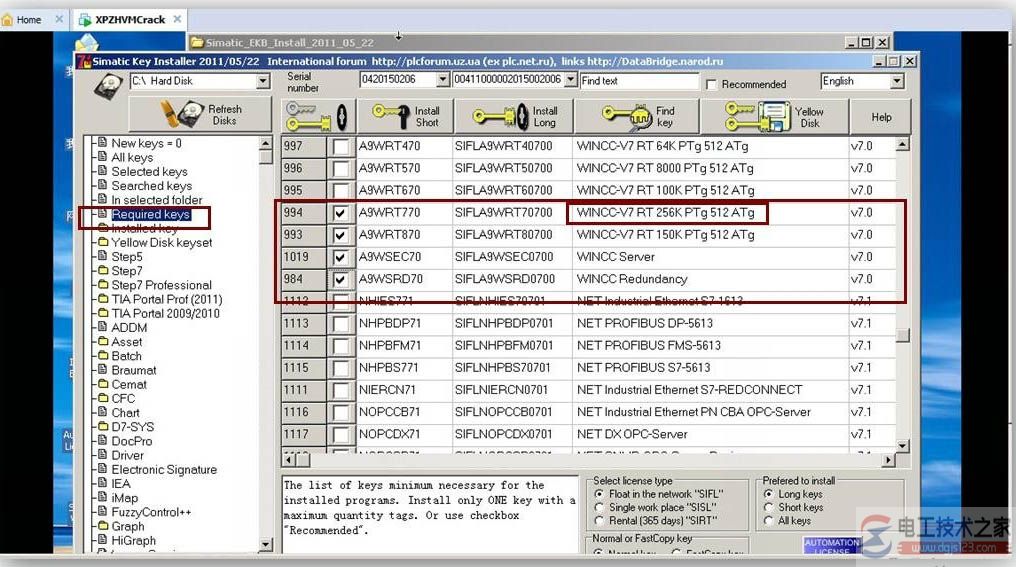Click the hard disk drive icon
The height and width of the screenshot is (567, 1016).
108,86
